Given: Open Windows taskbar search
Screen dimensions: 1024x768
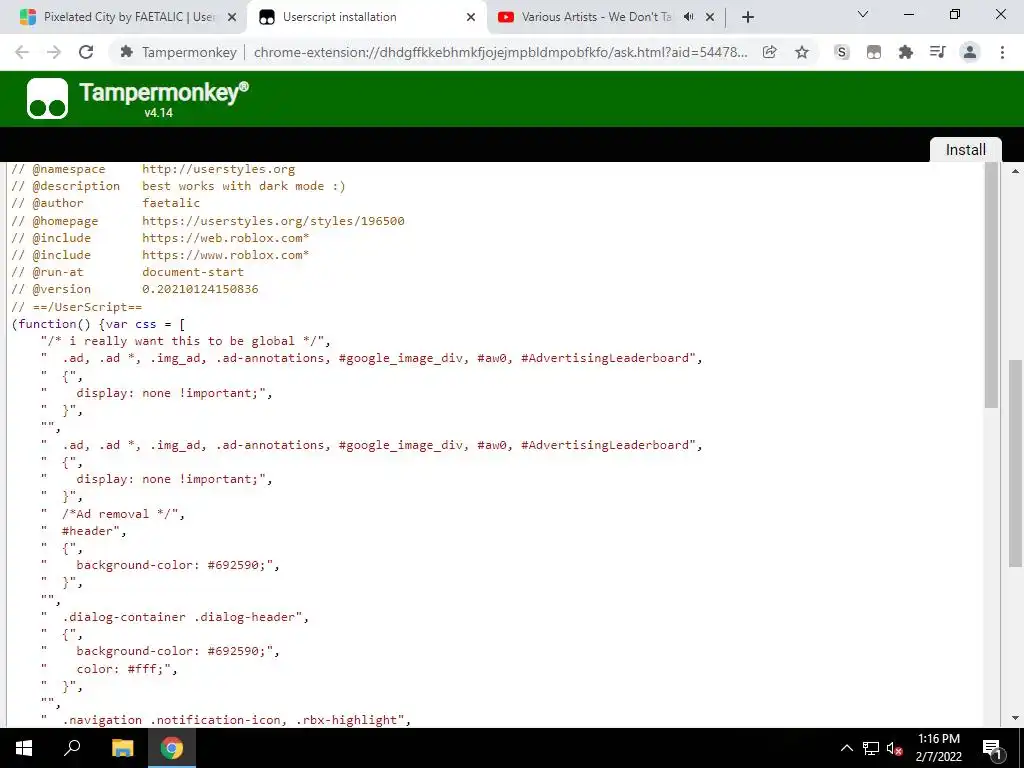Looking at the screenshot, I should 72,748.
